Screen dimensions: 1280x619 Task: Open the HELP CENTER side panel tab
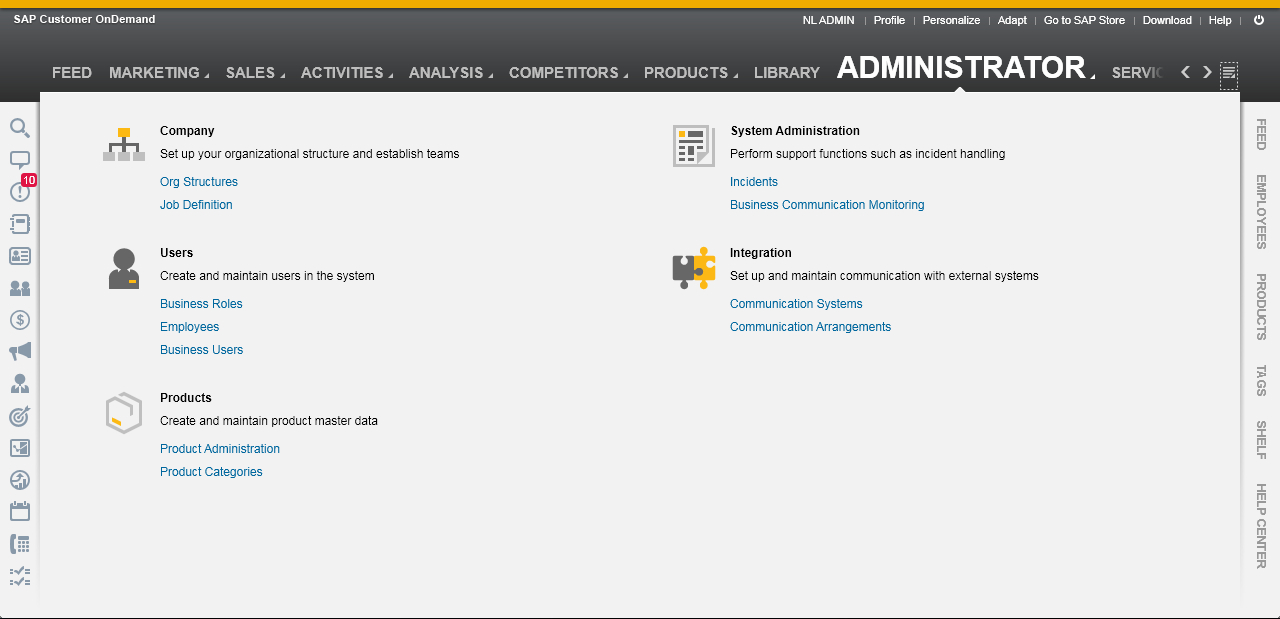[1261, 526]
